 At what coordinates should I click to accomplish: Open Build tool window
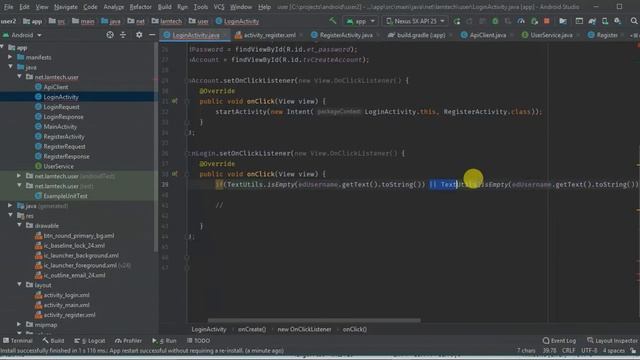[53, 340]
